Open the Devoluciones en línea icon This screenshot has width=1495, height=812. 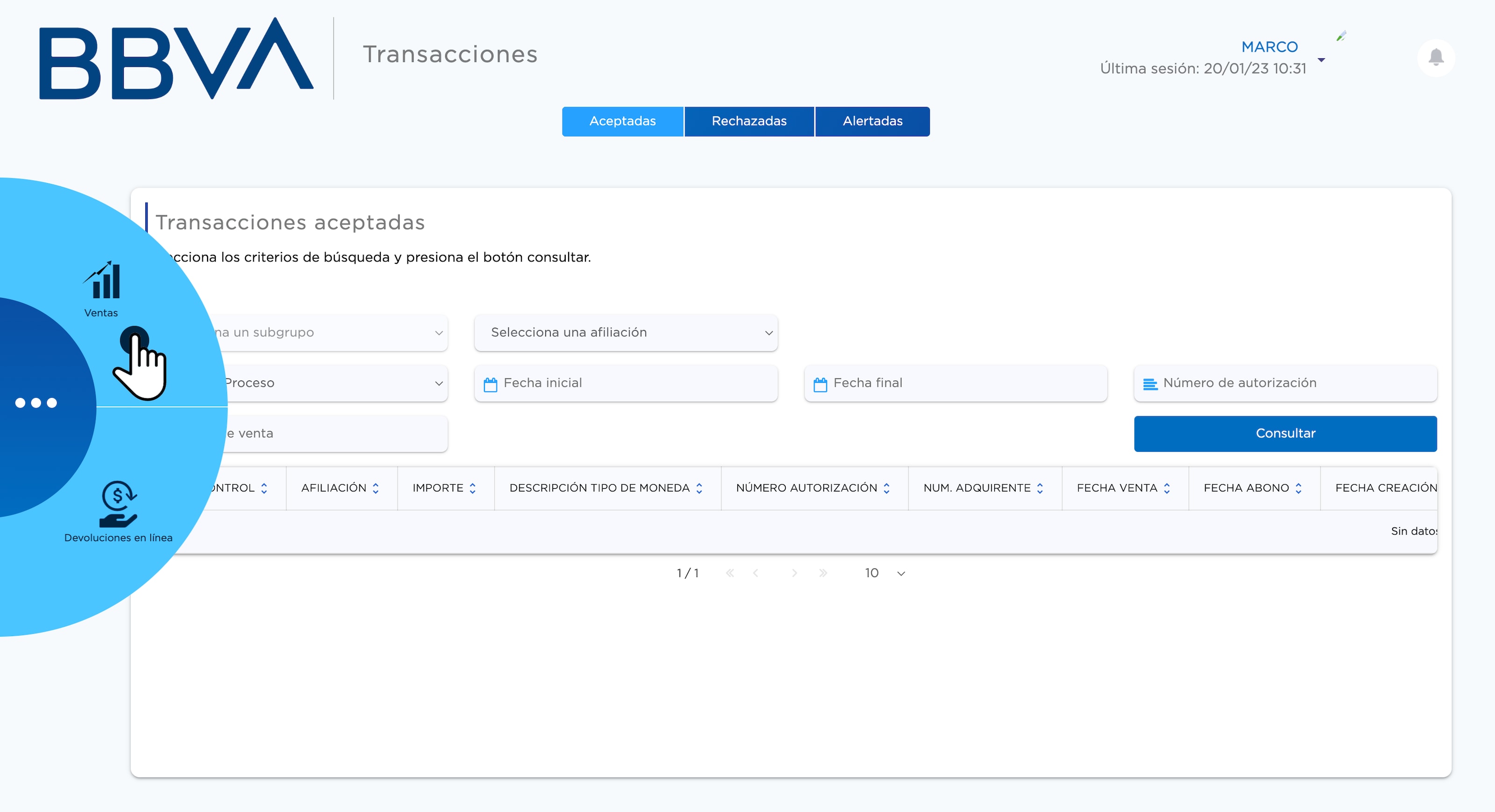118,504
